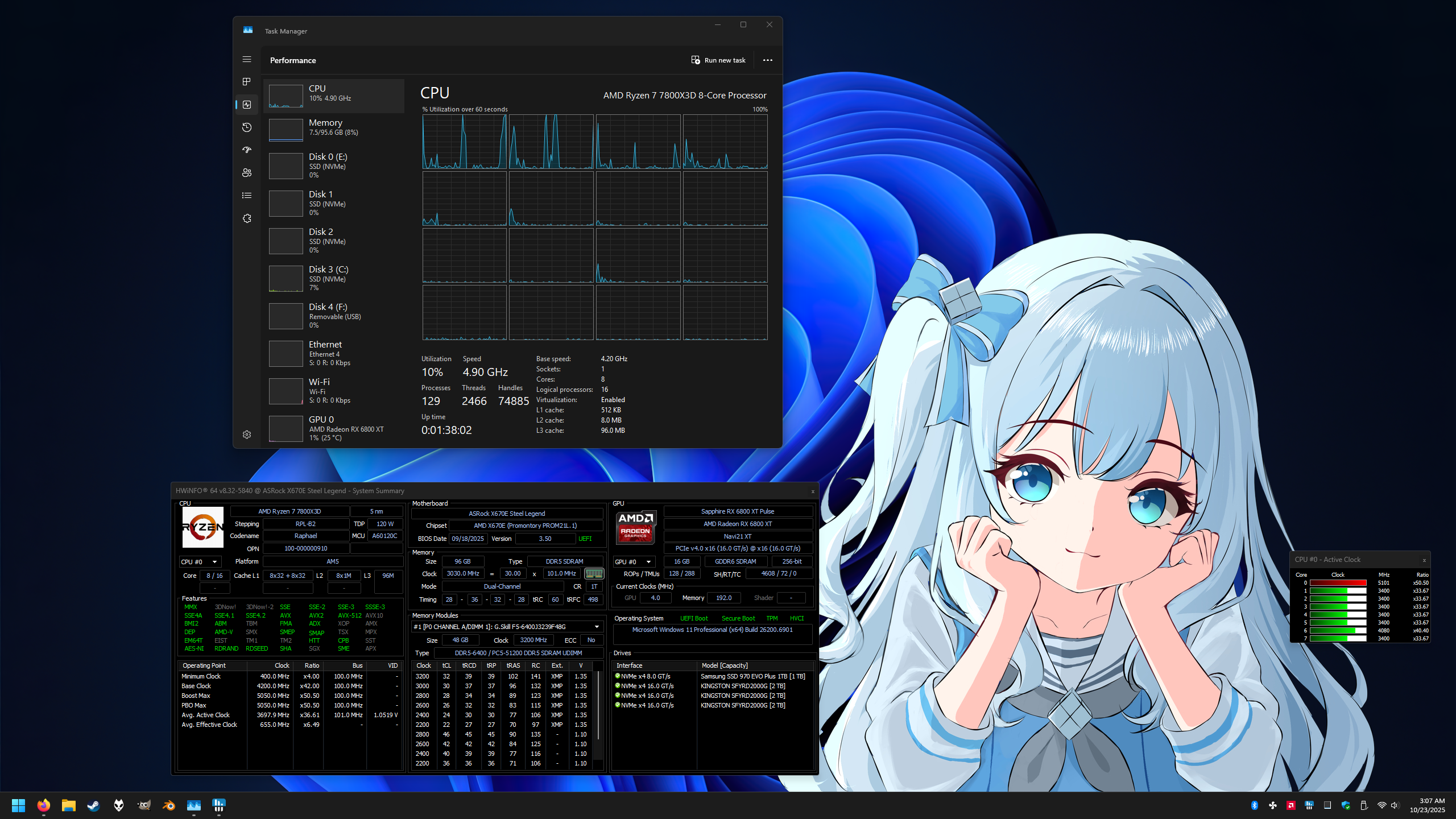This screenshot has width=1456, height=819.
Task: Open Task Manager settings gear
Action: 246,435
